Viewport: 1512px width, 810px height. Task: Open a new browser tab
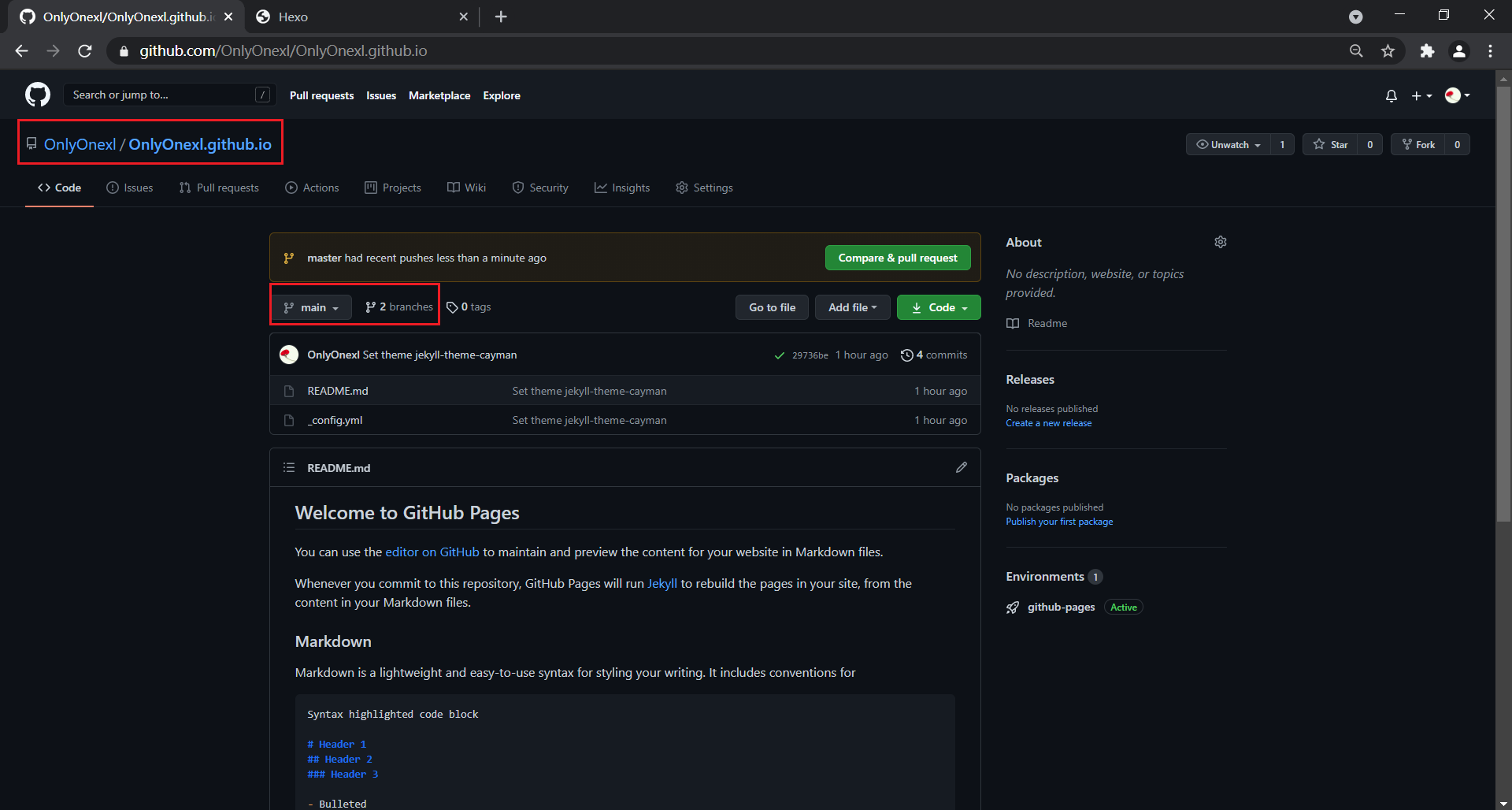click(x=501, y=17)
